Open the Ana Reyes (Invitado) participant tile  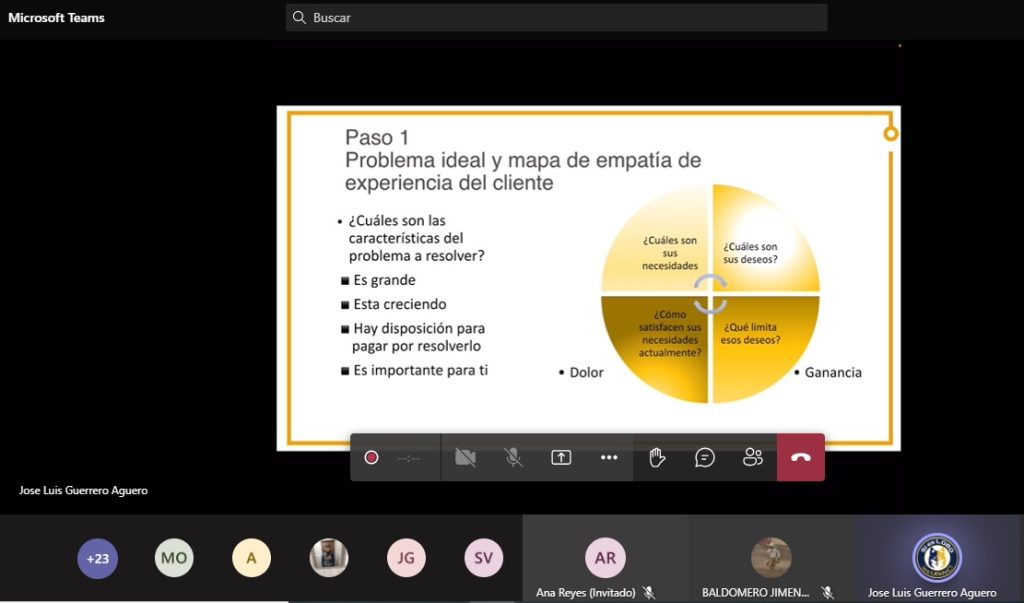tap(605, 559)
